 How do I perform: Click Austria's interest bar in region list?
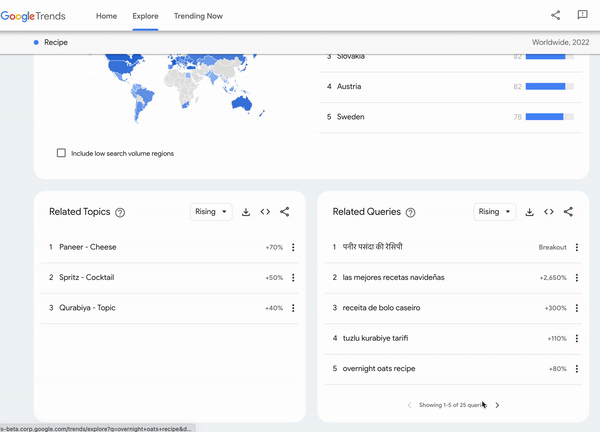tap(549, 86)
